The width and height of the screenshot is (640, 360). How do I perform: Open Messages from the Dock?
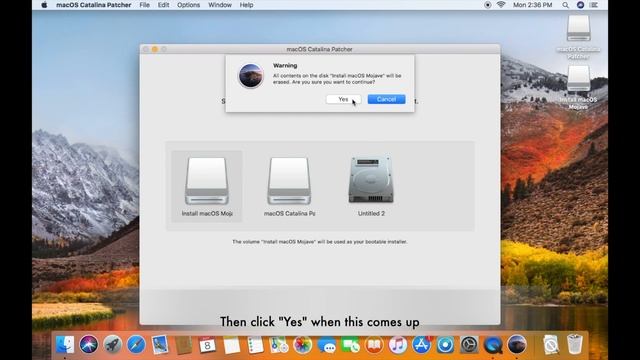pyautogui.click(x=327, y=345)
